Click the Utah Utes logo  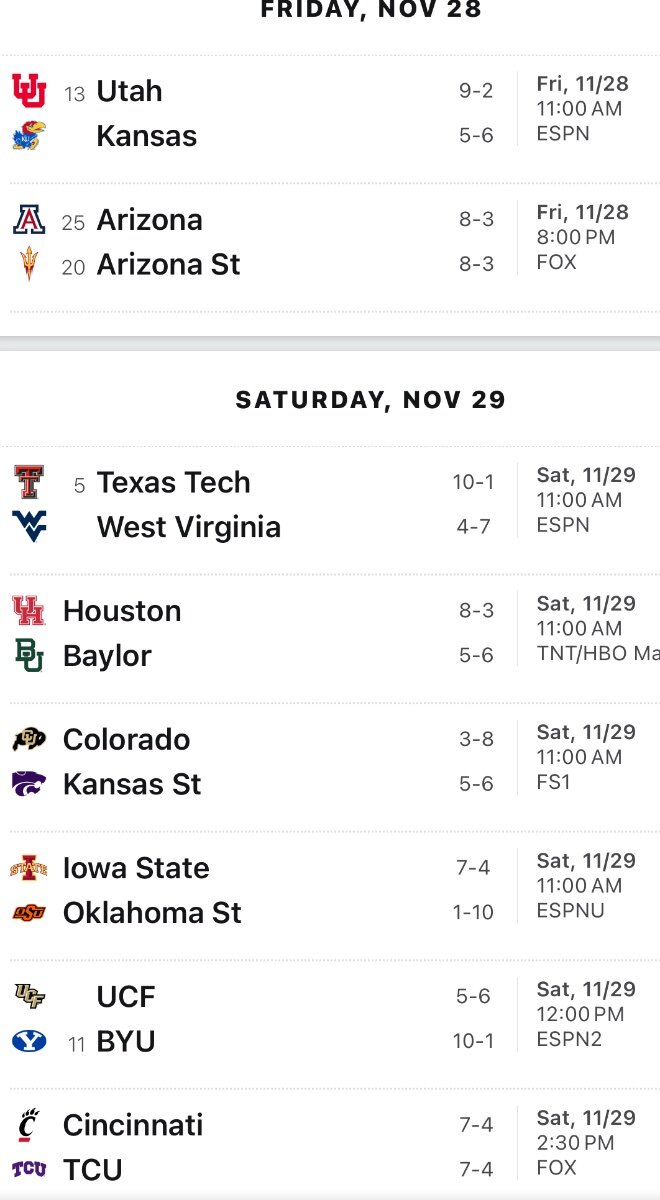(x=29, y=91)
